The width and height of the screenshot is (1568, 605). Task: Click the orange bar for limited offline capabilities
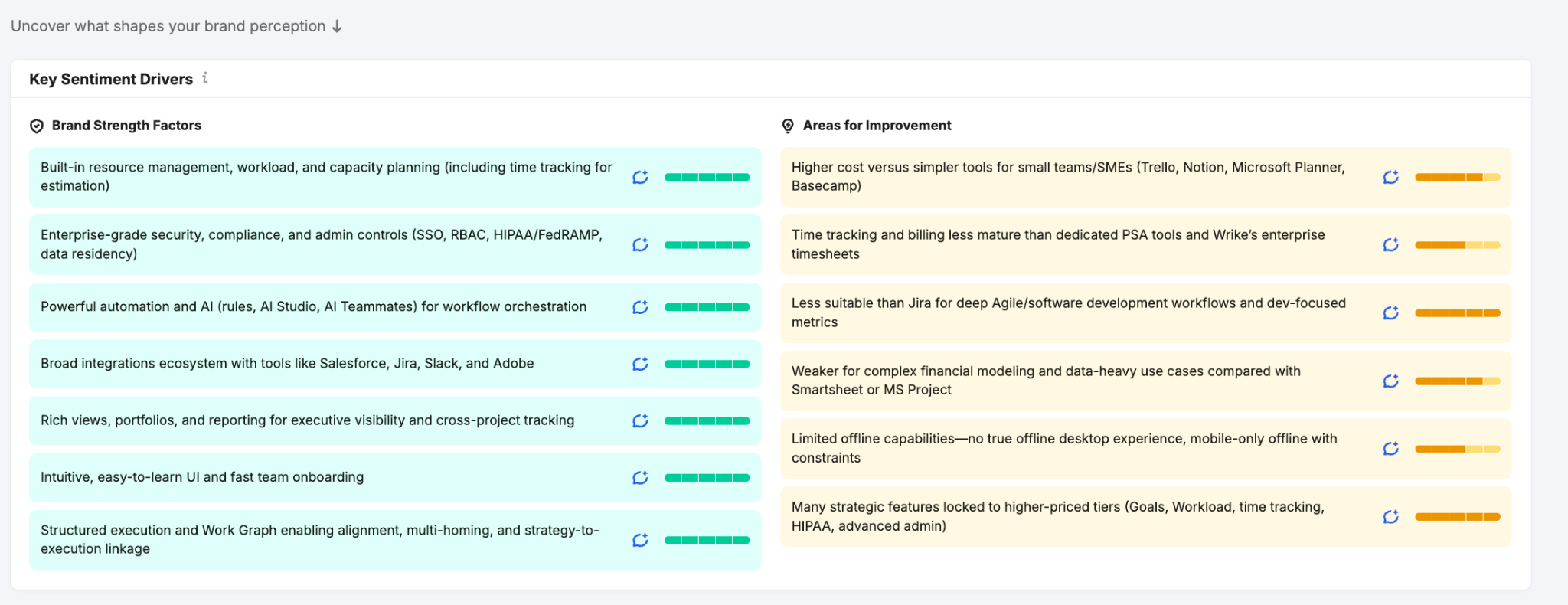[1458, 449]
